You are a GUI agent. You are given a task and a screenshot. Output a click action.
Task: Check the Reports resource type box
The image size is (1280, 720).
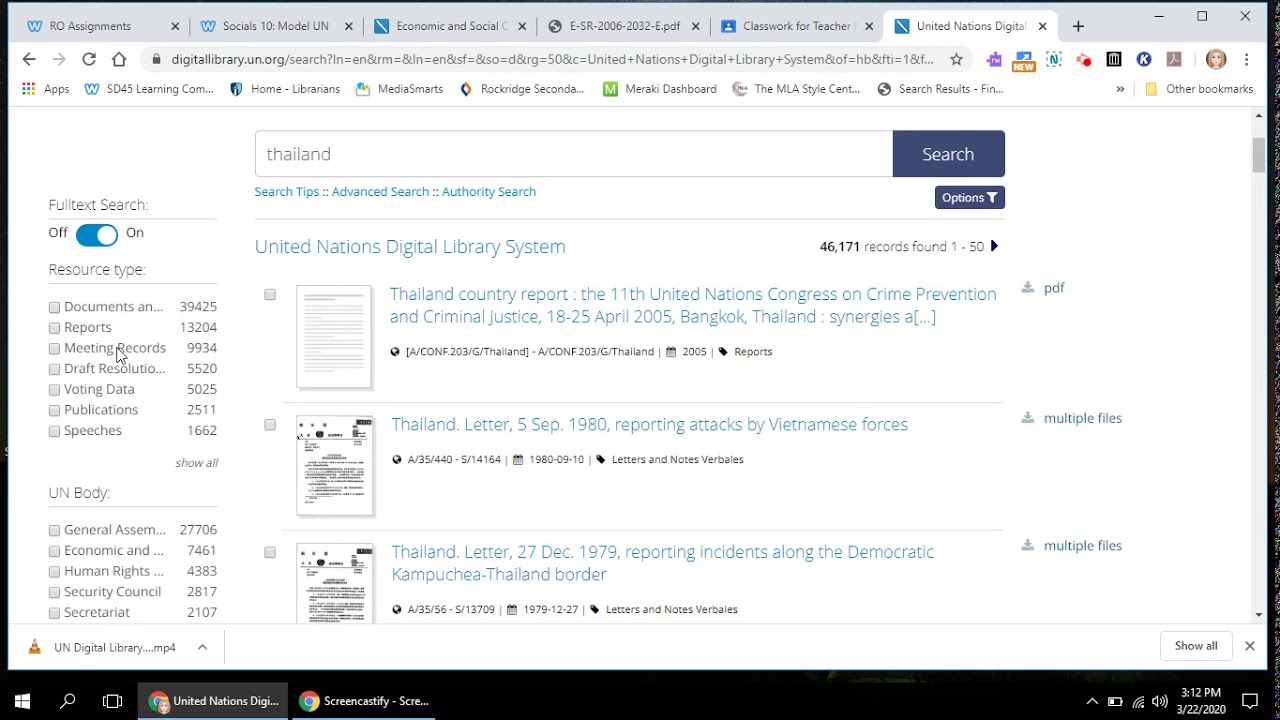pos(55,328)
